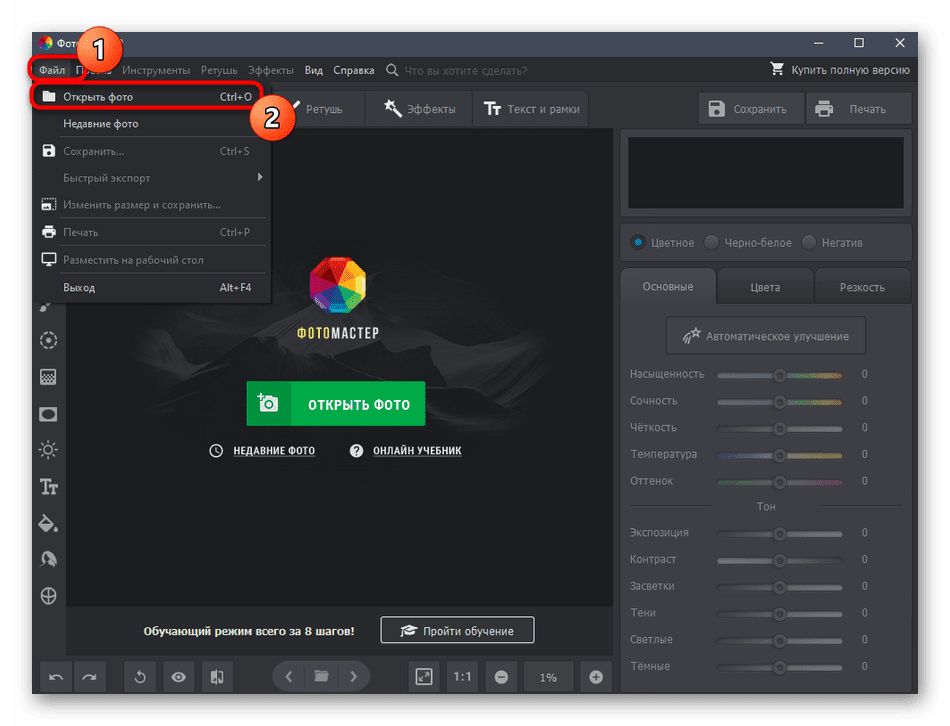Go to next photo with right chevron
Screen dimensions: 950x726
(x=353, y=676)
